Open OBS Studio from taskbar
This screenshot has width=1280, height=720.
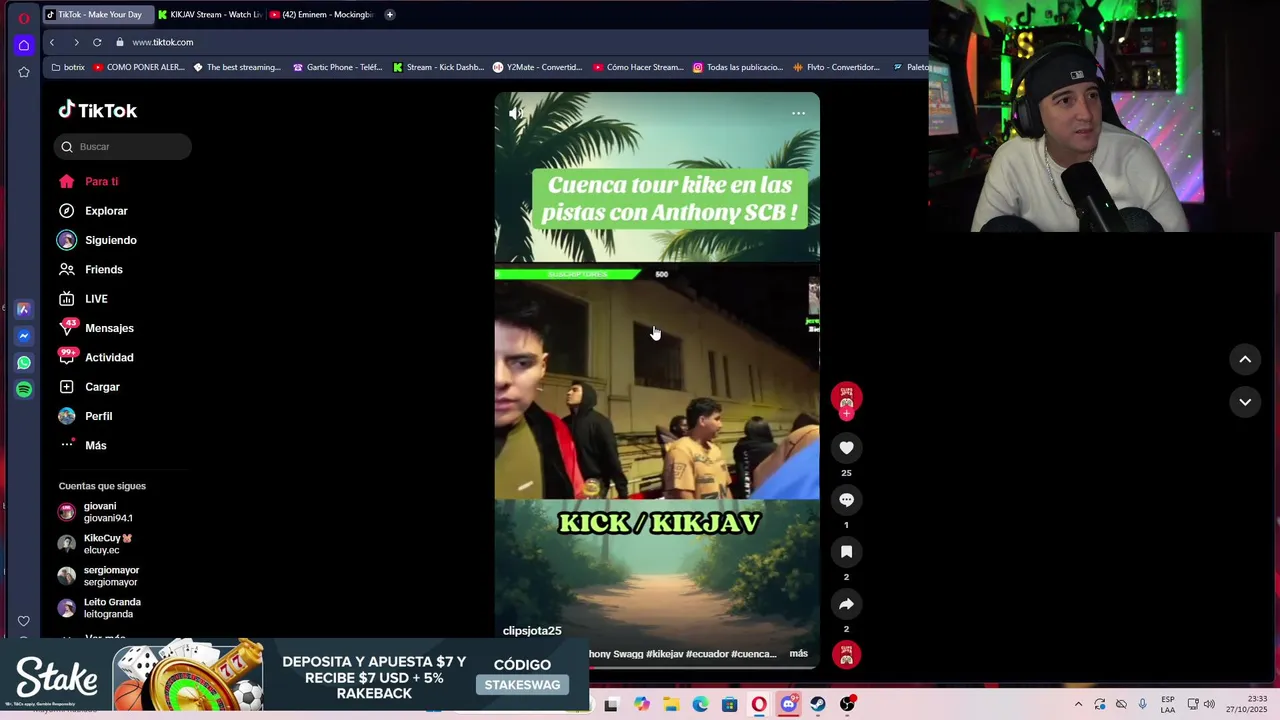click(x=847, y=705)
